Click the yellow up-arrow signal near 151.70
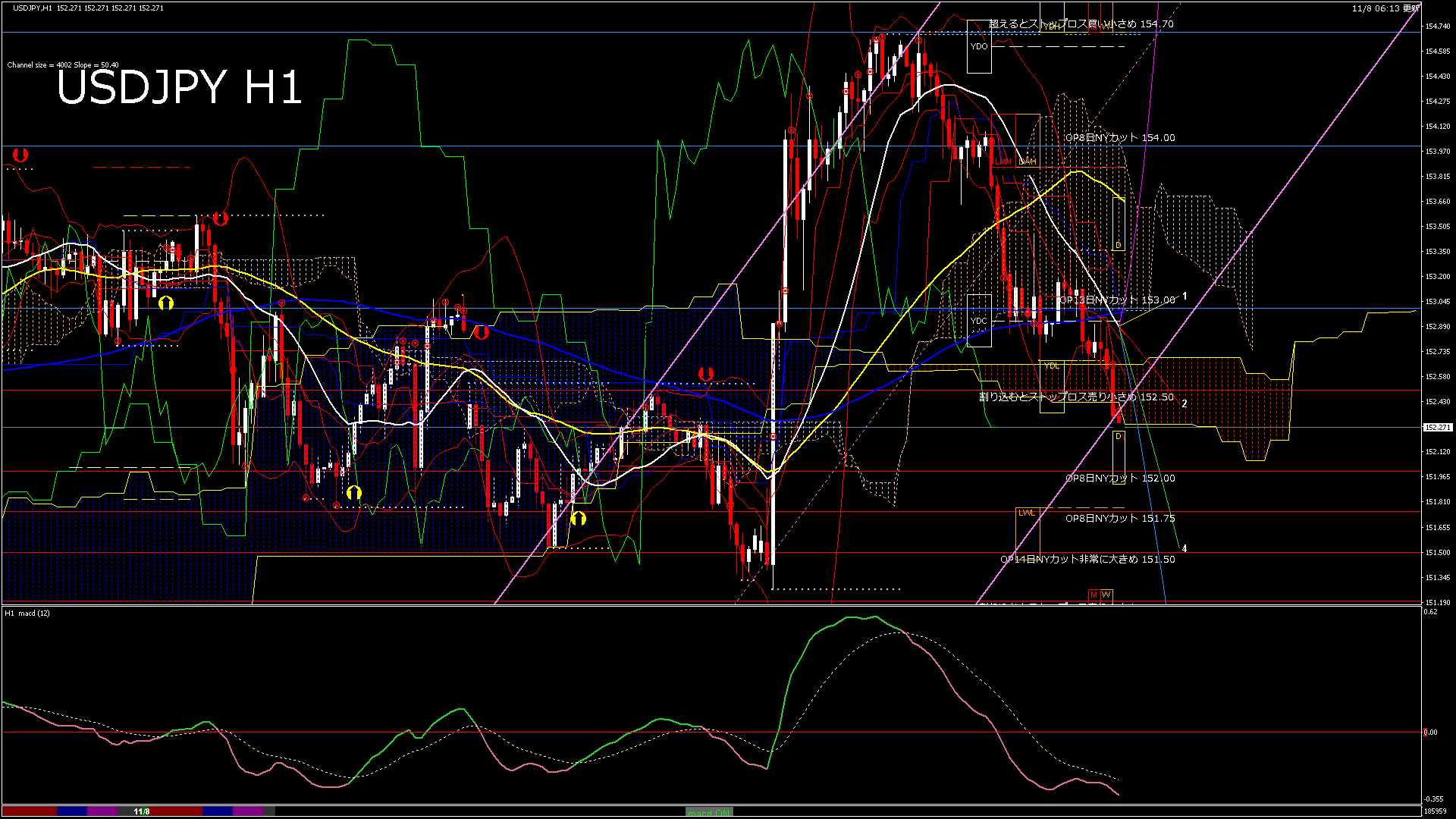 578,519
